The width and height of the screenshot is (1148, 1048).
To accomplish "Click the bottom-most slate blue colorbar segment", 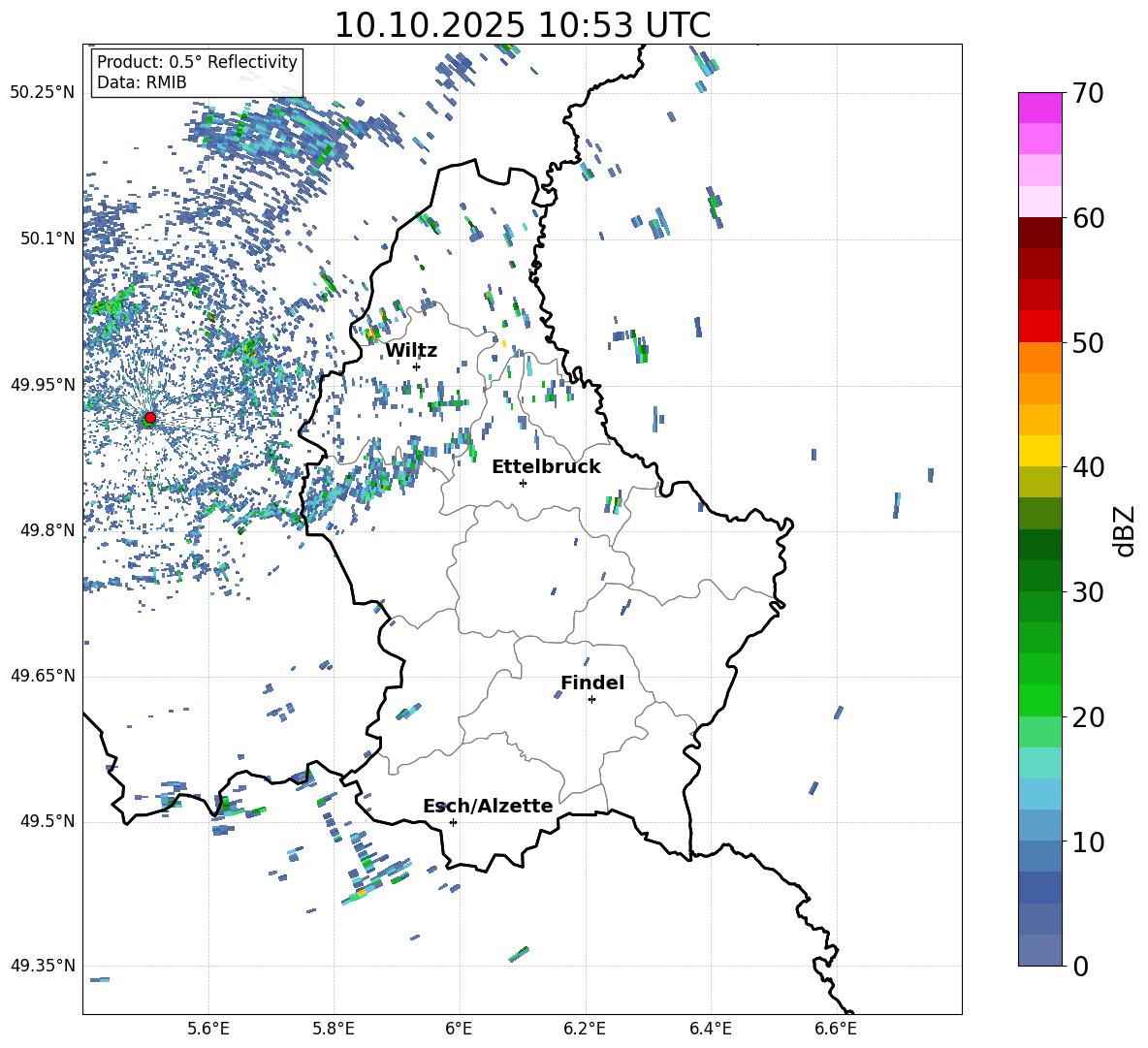I will pyautogui.click(x=1040, y=950).
